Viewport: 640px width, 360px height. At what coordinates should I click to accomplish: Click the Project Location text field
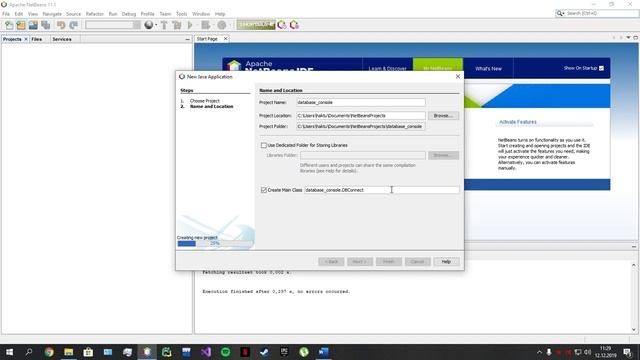pos(361,116)
